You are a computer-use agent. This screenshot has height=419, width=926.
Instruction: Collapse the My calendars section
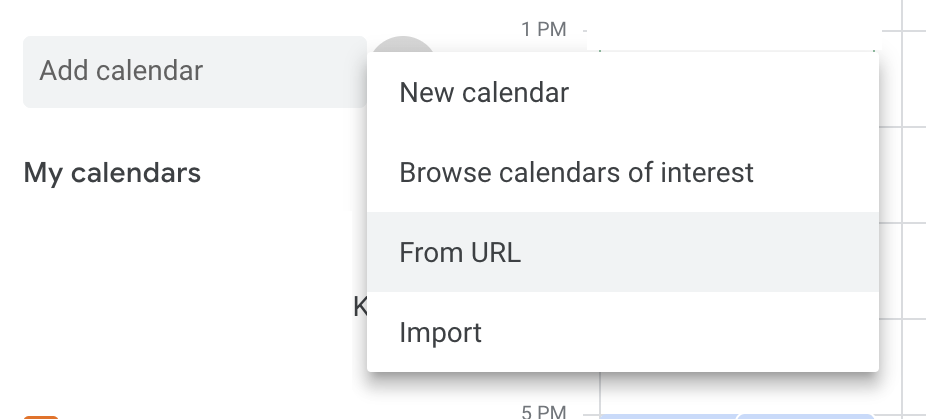point(112,173)
